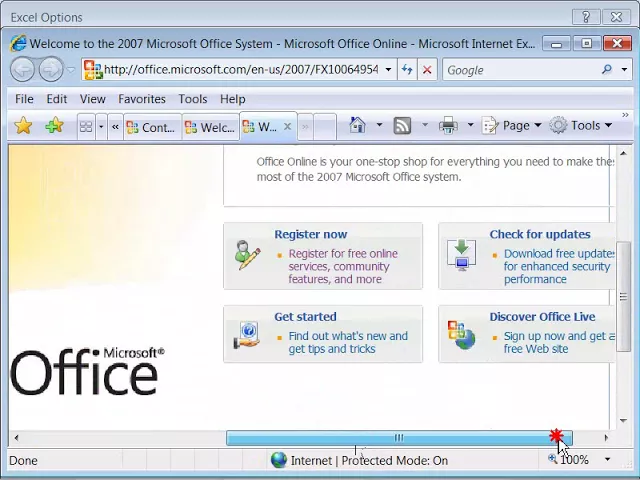The width and height of the screenshot is (640, 480).
Task: Close the active W... tab
Action: point(287,127)
